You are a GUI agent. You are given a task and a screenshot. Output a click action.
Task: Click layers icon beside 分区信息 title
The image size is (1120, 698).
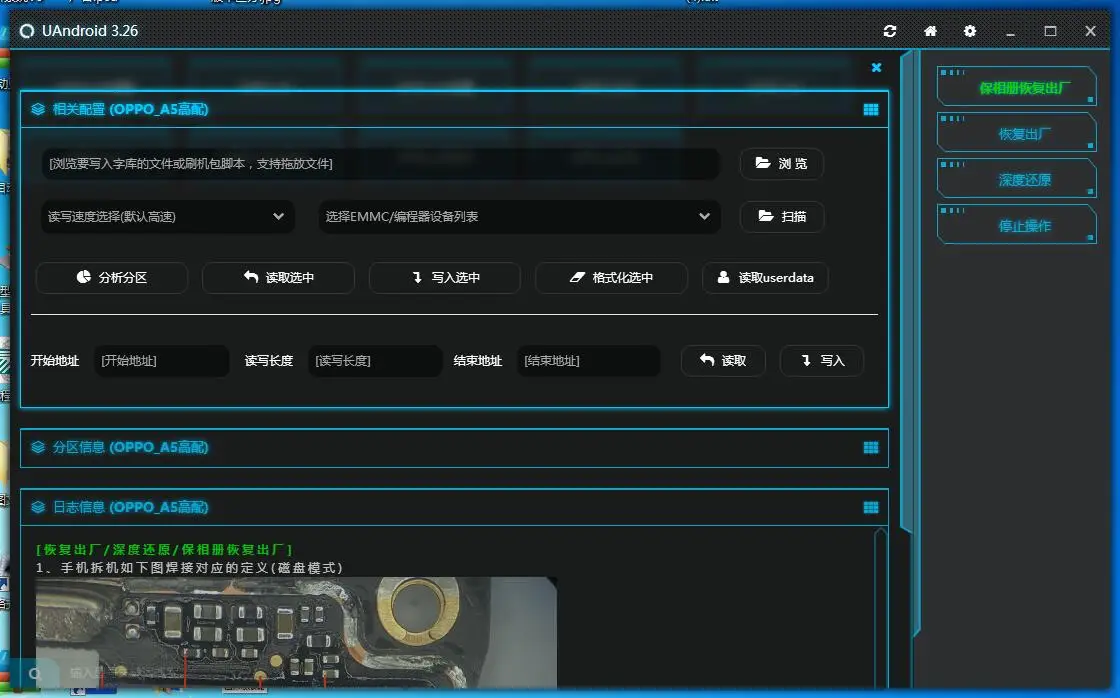point(38,447)
